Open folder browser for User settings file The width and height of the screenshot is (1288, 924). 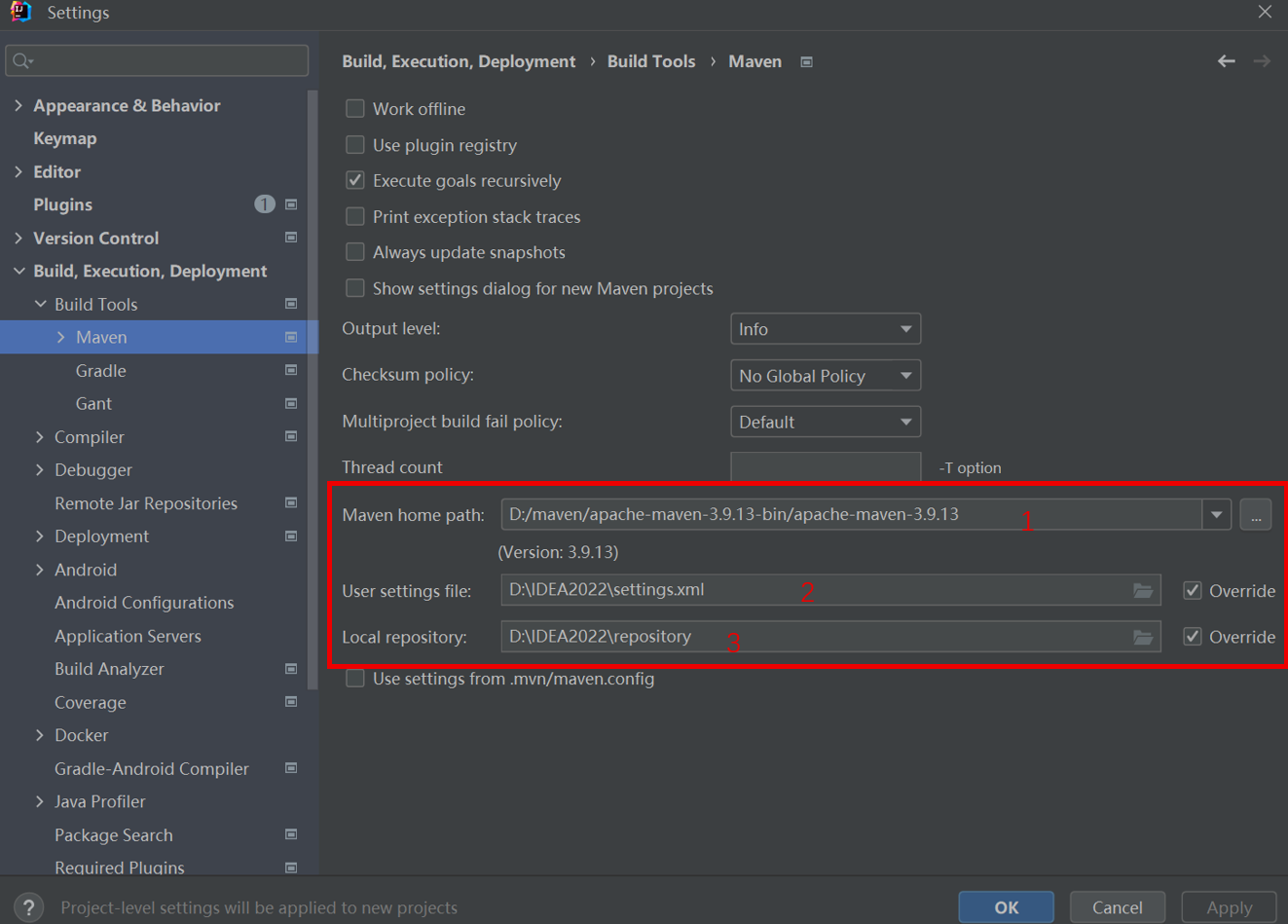[x=1143, y=590]
